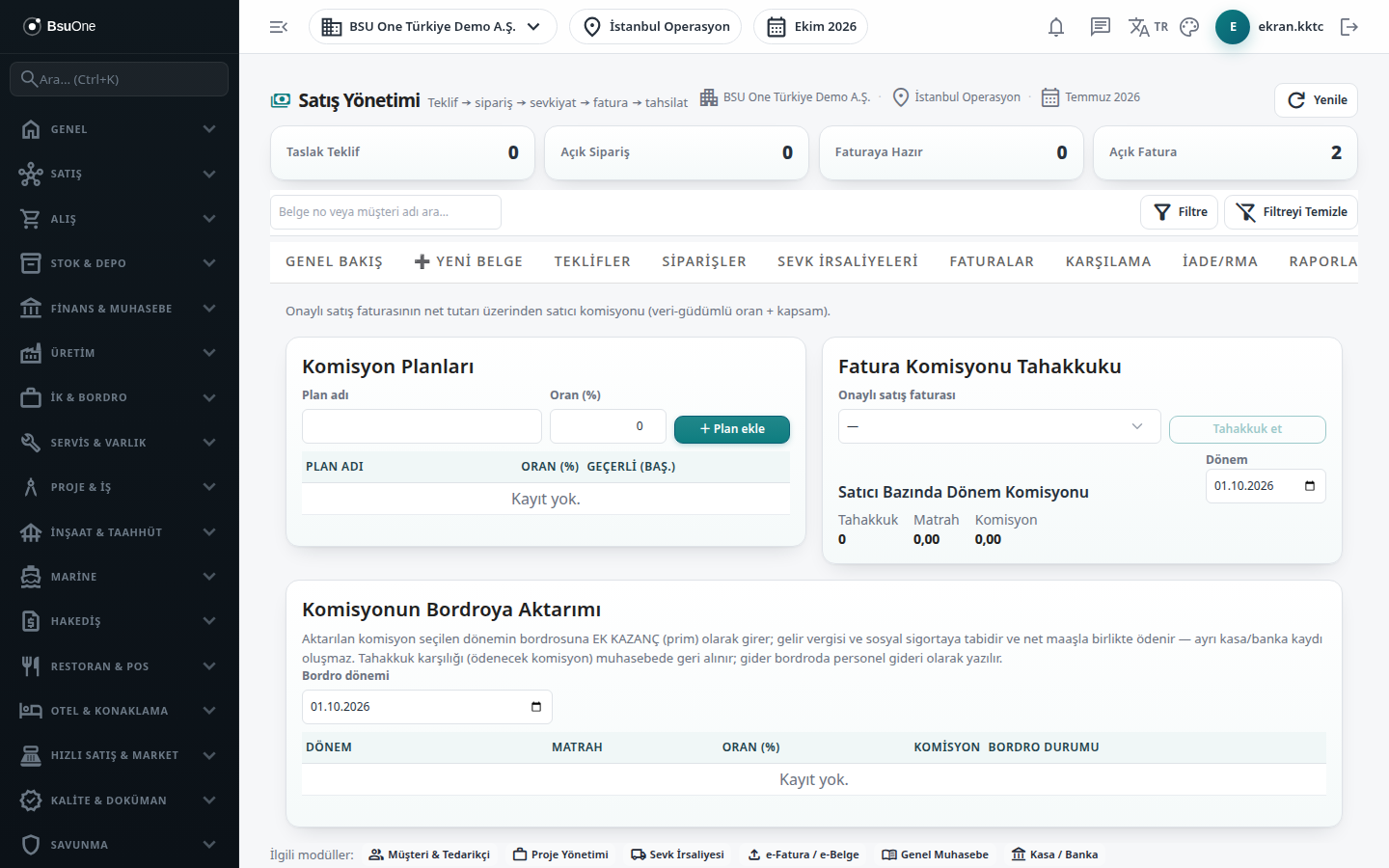Open the Filtre button
This screenshot has width=1389, height=868.
coord(1180,212)
